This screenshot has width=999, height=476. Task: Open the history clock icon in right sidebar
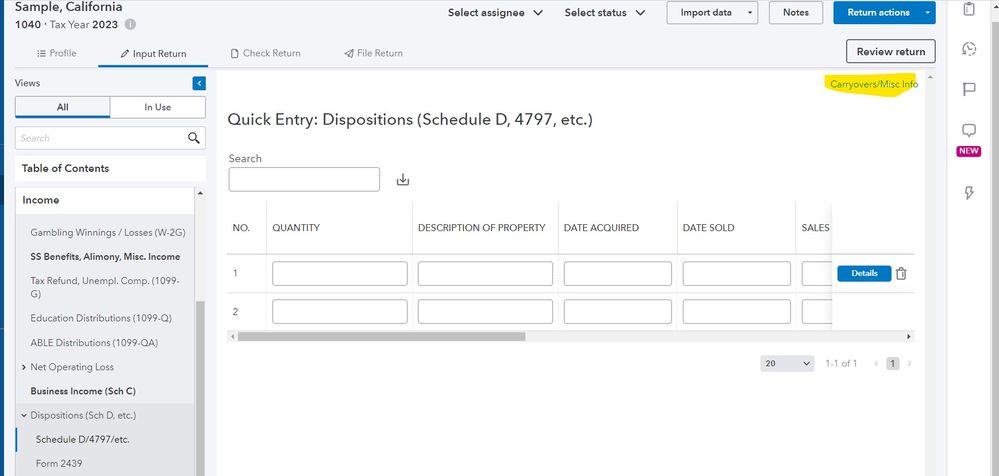coord(968,49)
